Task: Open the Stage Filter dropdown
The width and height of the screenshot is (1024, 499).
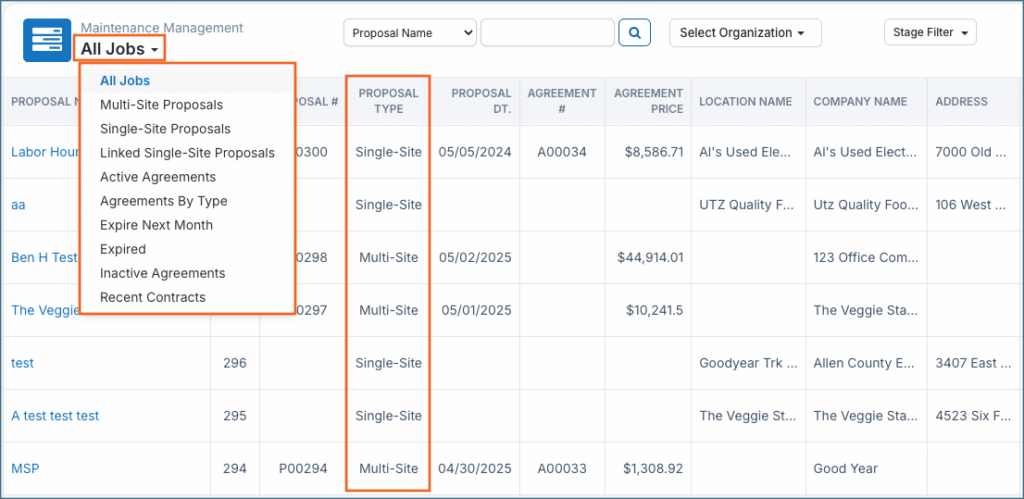Action: pyautogui.click(x=929, y=33)
